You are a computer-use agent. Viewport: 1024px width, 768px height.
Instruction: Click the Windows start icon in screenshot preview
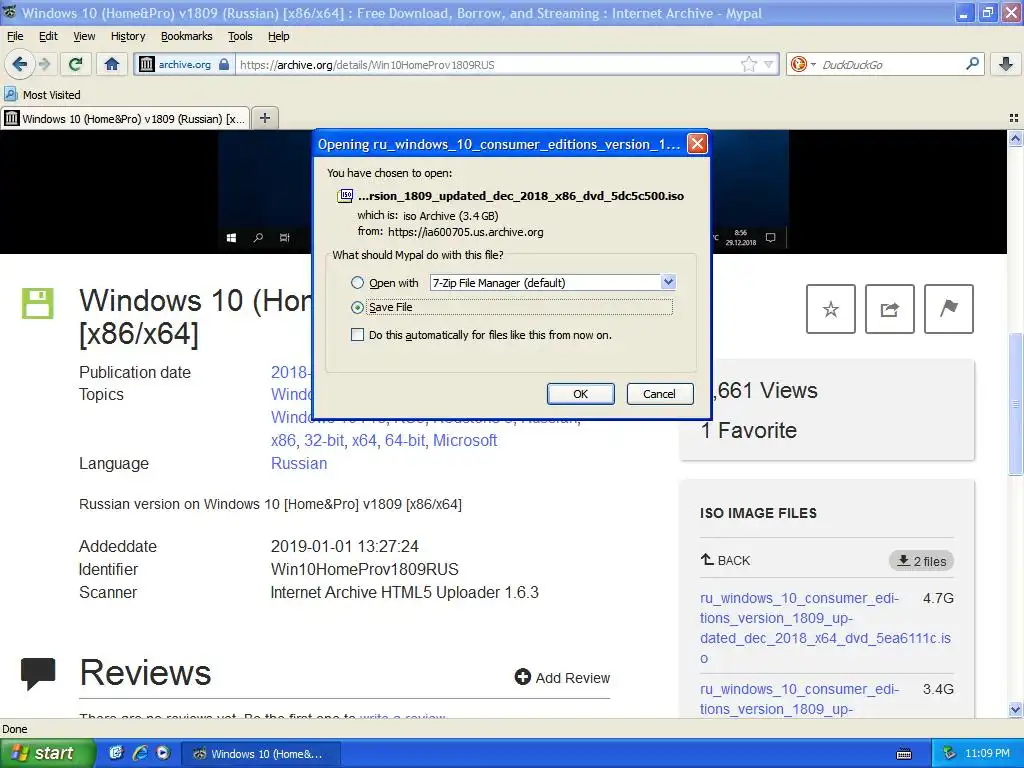(x=231, y=238)
